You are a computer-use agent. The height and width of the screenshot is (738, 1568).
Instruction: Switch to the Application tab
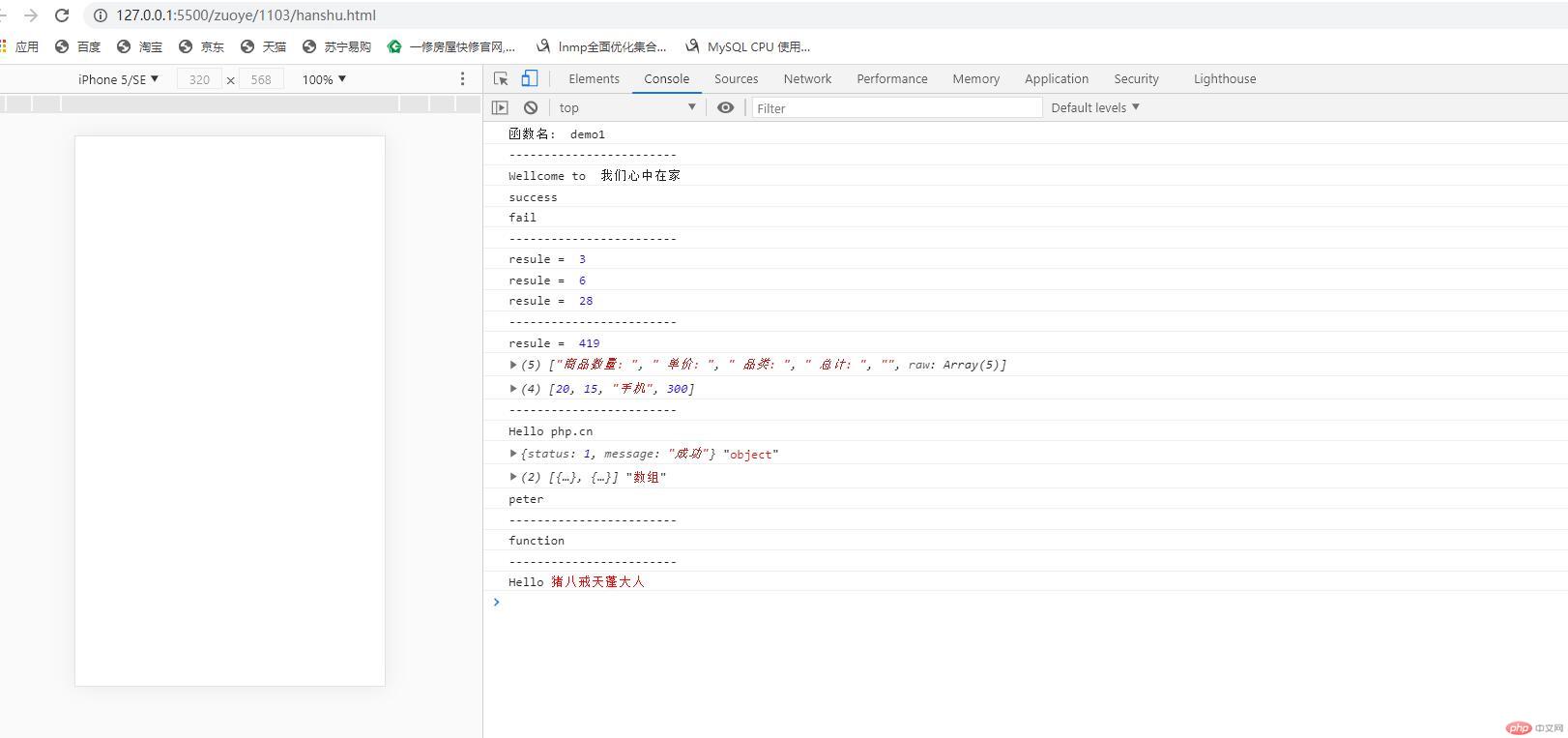[1057, 79]
